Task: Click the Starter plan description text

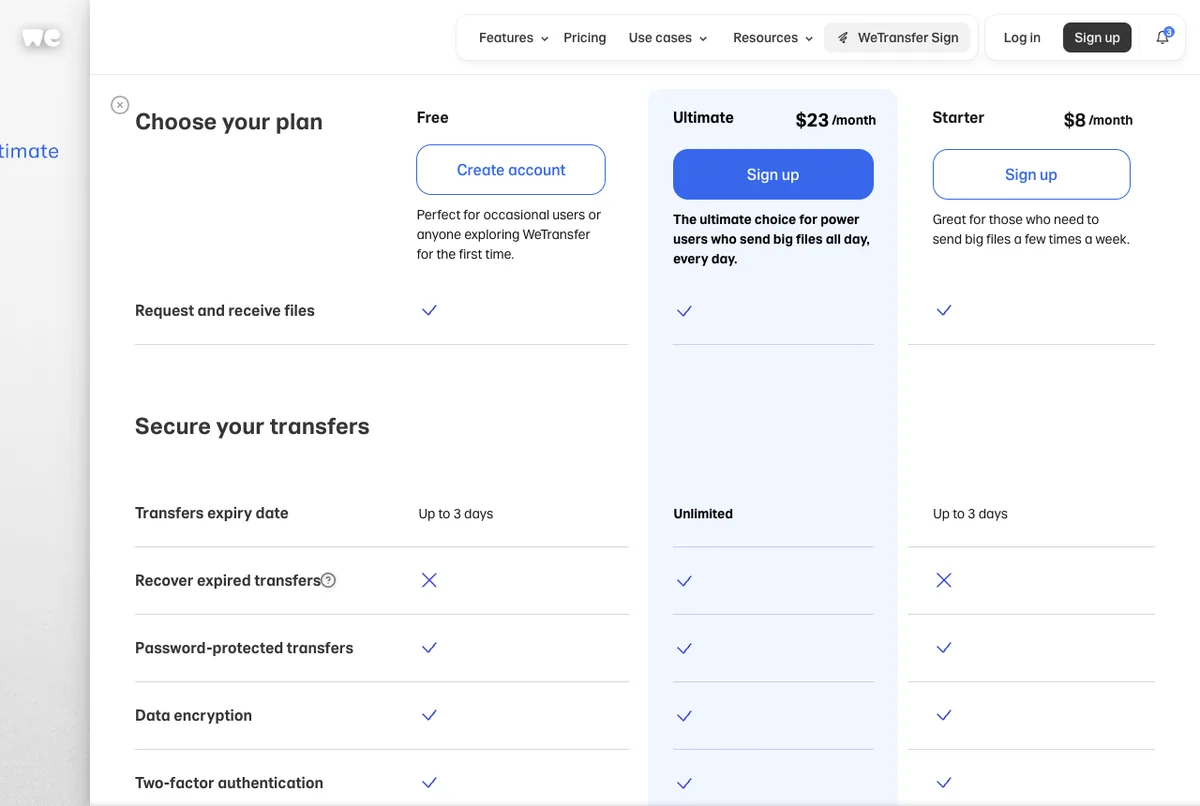Action: [1031, 230]
